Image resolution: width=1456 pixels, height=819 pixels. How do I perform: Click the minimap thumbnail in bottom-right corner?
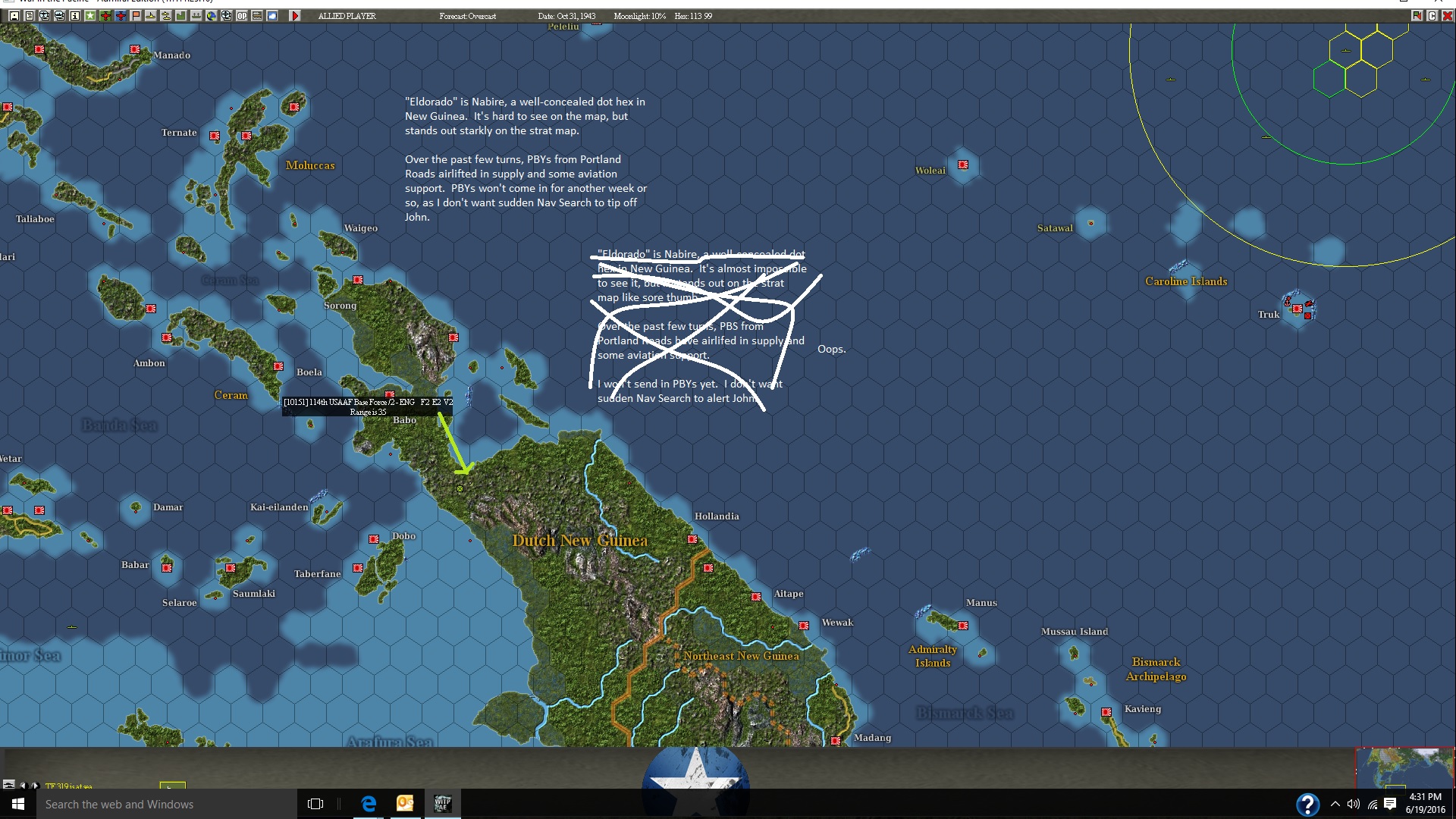pyautogui.click(x=1404, y=767)
